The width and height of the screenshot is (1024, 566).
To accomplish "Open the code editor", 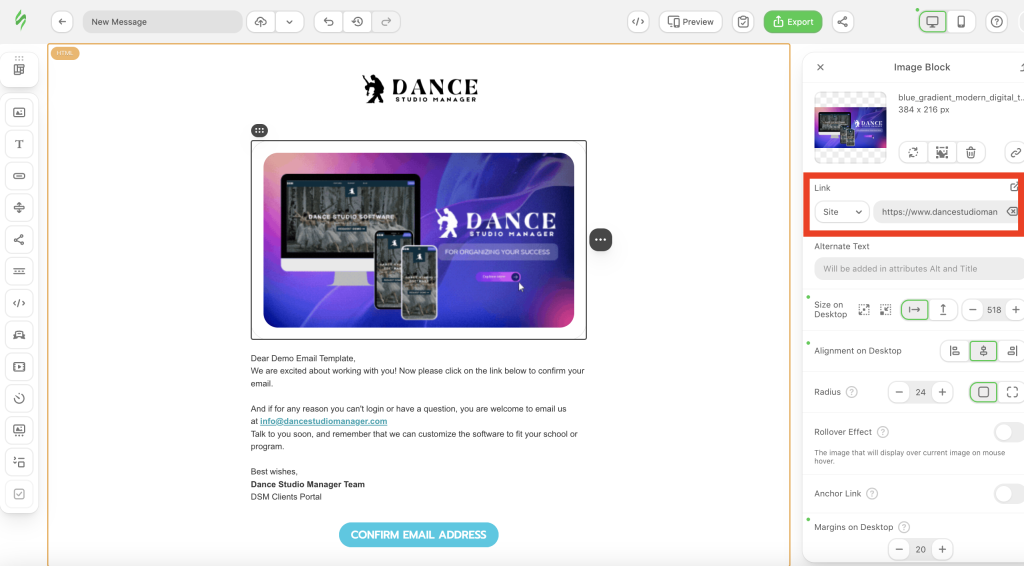I will [x=638, y=22].
